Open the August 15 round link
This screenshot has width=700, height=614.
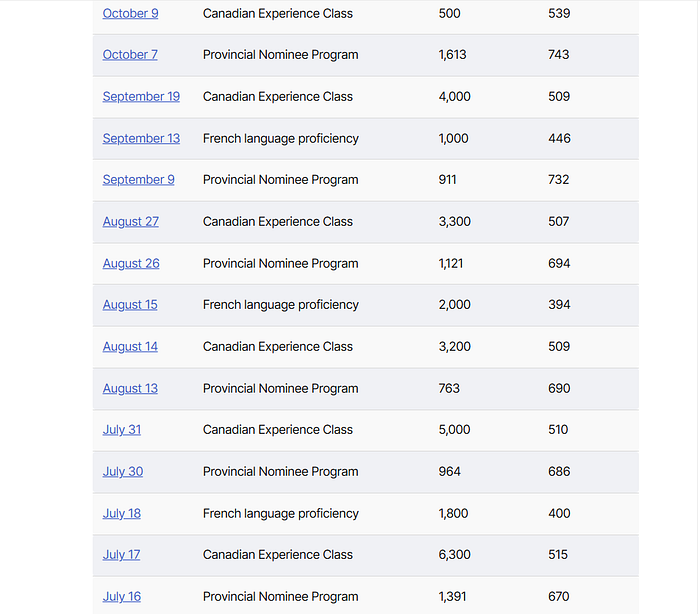coord(130,305)
